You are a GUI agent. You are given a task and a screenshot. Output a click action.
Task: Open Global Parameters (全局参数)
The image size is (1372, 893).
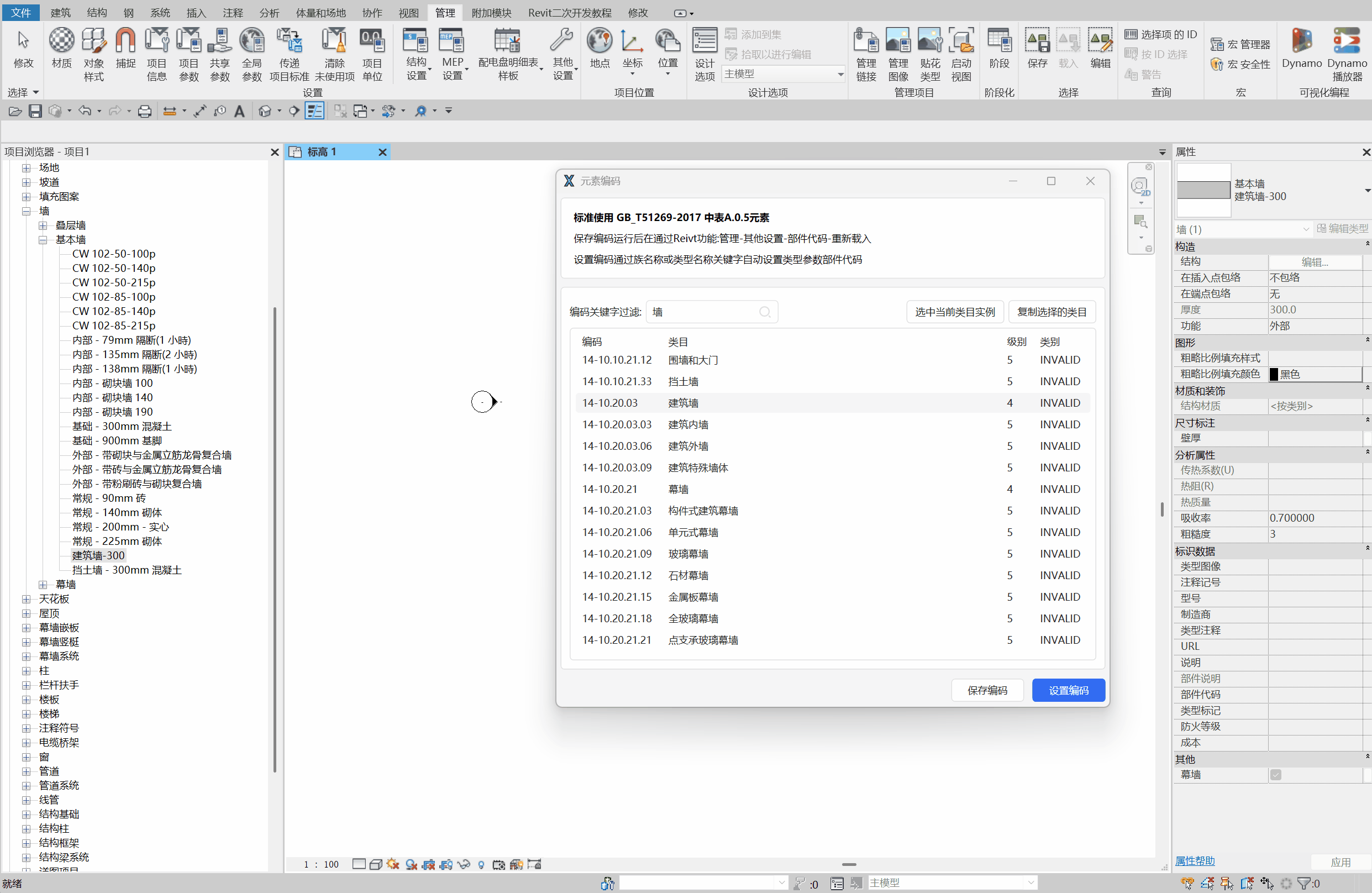(x=252, y=55)
